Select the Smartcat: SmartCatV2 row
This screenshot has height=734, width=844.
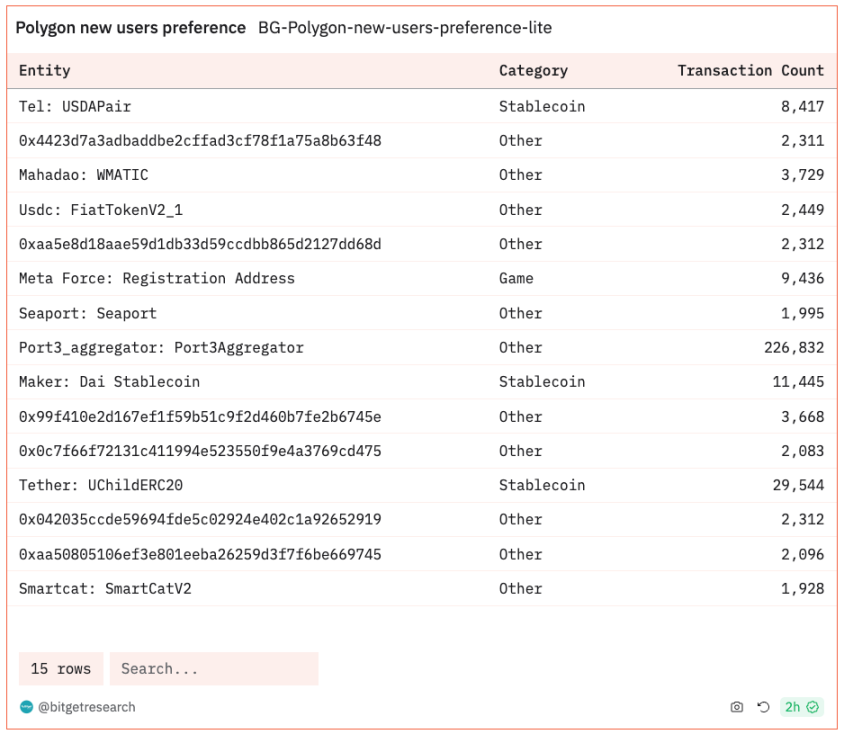(105, 589)
